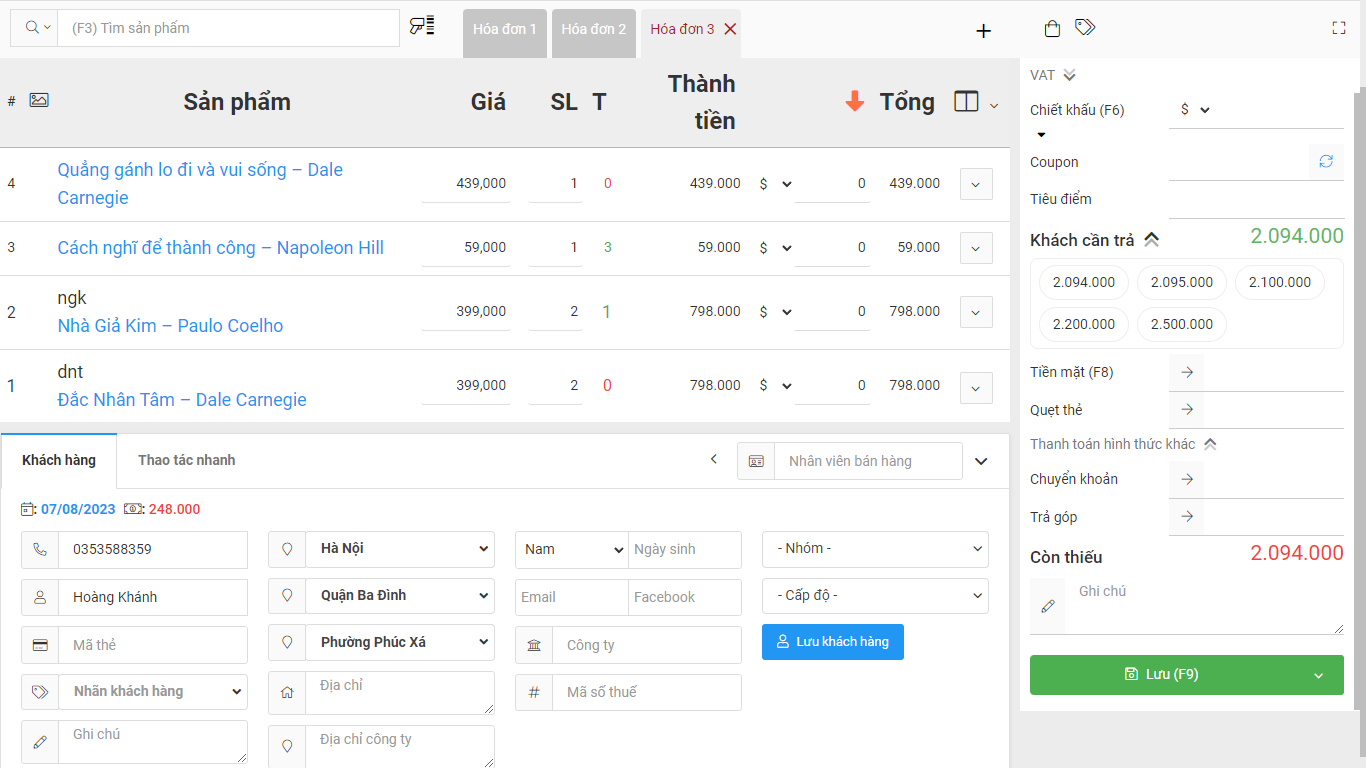Open the Nhóm customer group dropdown

coord(875,549)
